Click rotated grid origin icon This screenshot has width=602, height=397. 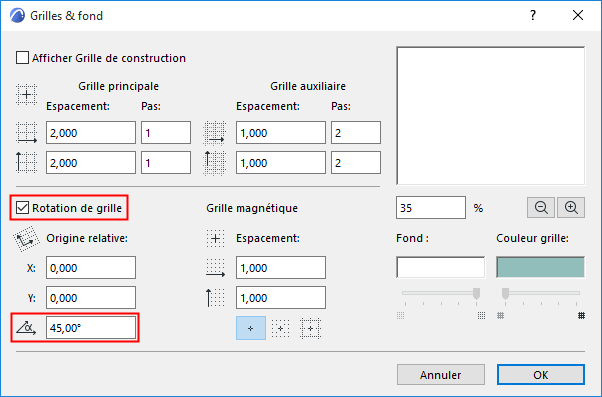point(26,239)
